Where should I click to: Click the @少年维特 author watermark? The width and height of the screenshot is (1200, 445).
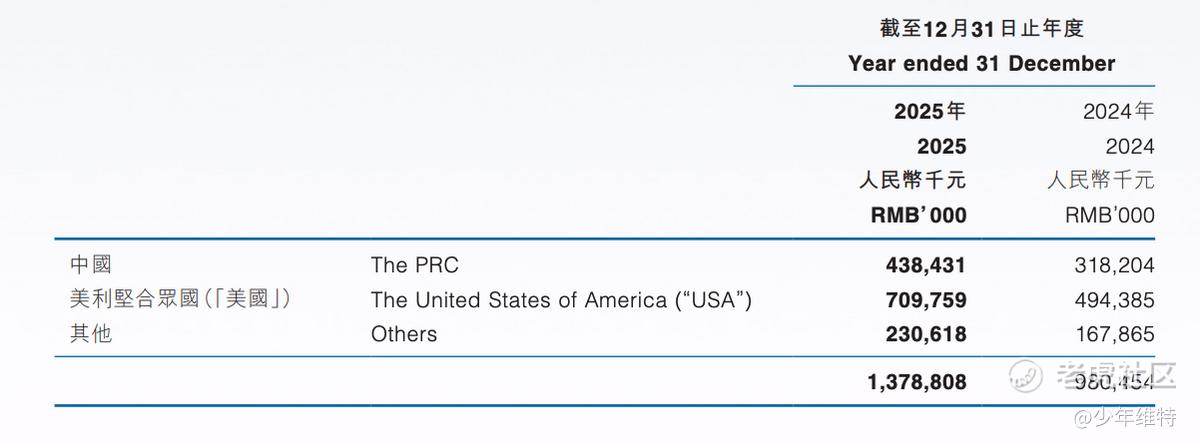tap(1128, 417)
